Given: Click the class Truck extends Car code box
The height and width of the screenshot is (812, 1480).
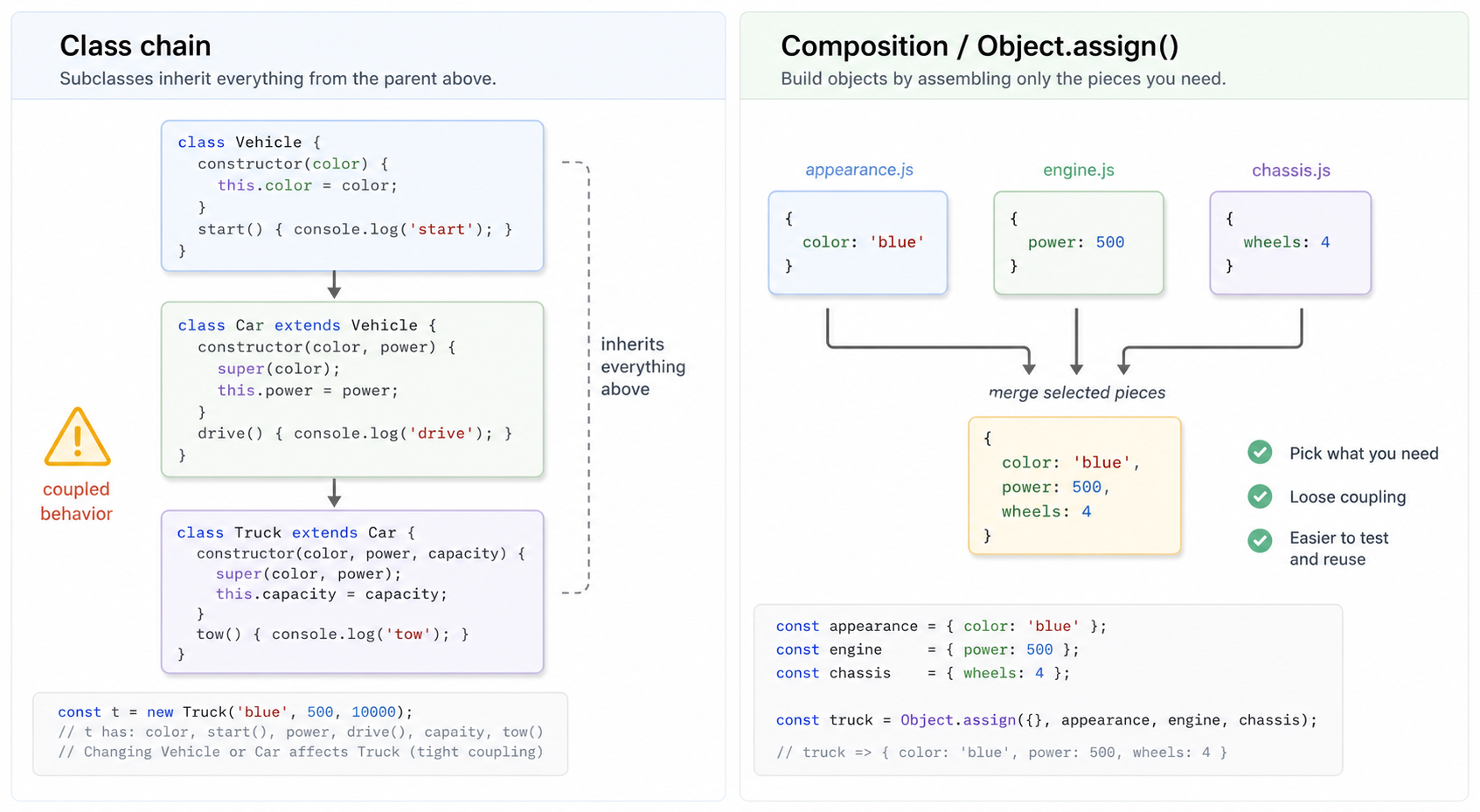Looking at the screenshot, I should click(x=352, y=592).
